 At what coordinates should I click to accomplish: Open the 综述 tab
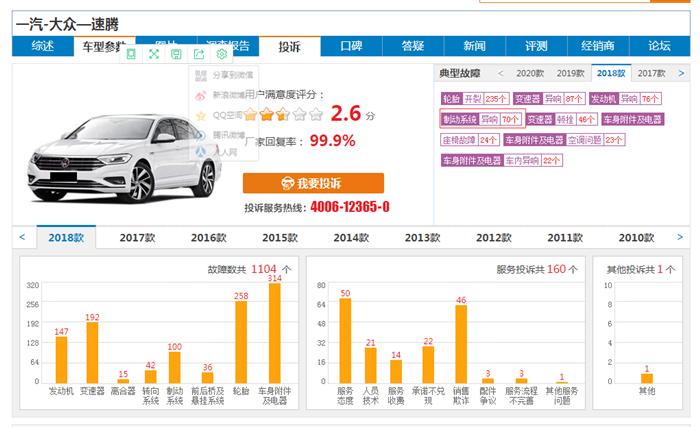tap(43, 46)
